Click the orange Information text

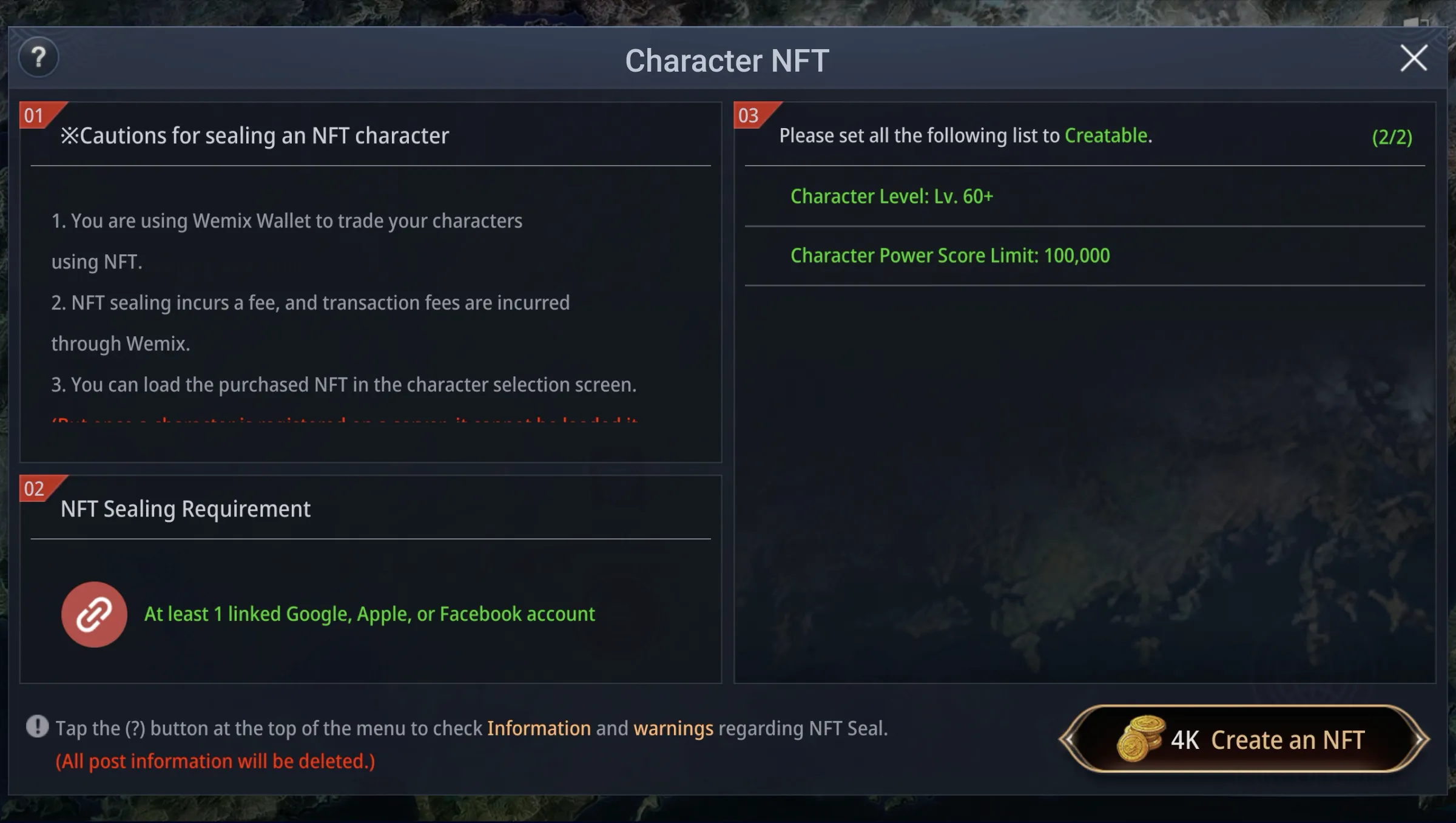[539, 728]
